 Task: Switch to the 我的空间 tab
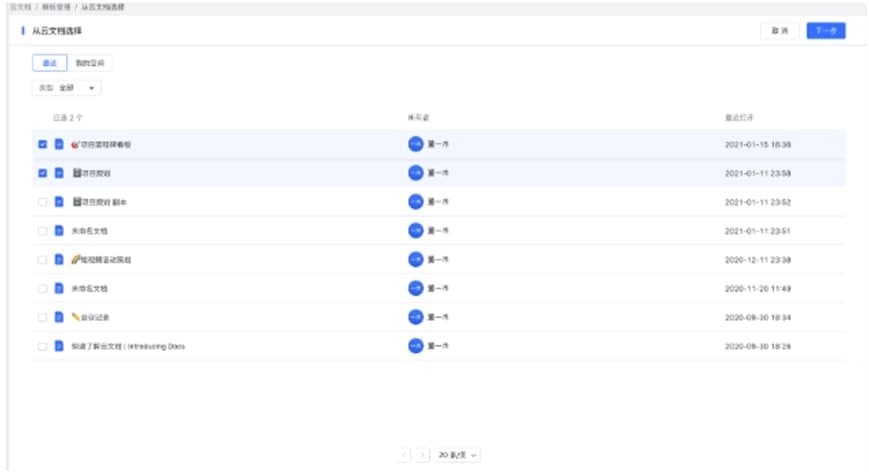tap(90, 63)
